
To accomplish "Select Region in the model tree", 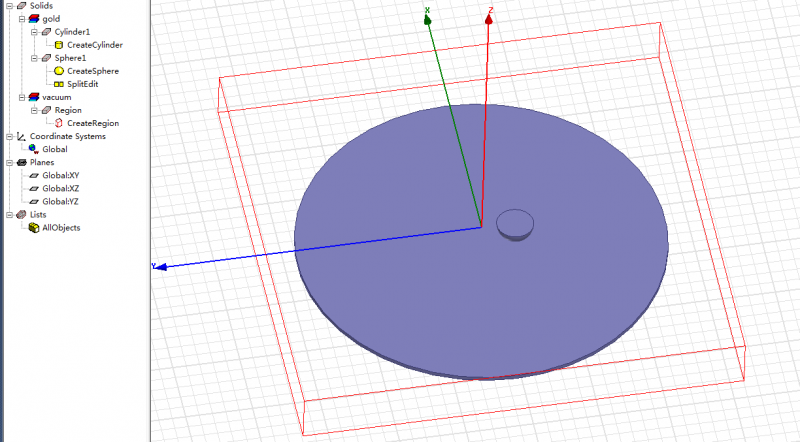I will click(x=68, y=110).
